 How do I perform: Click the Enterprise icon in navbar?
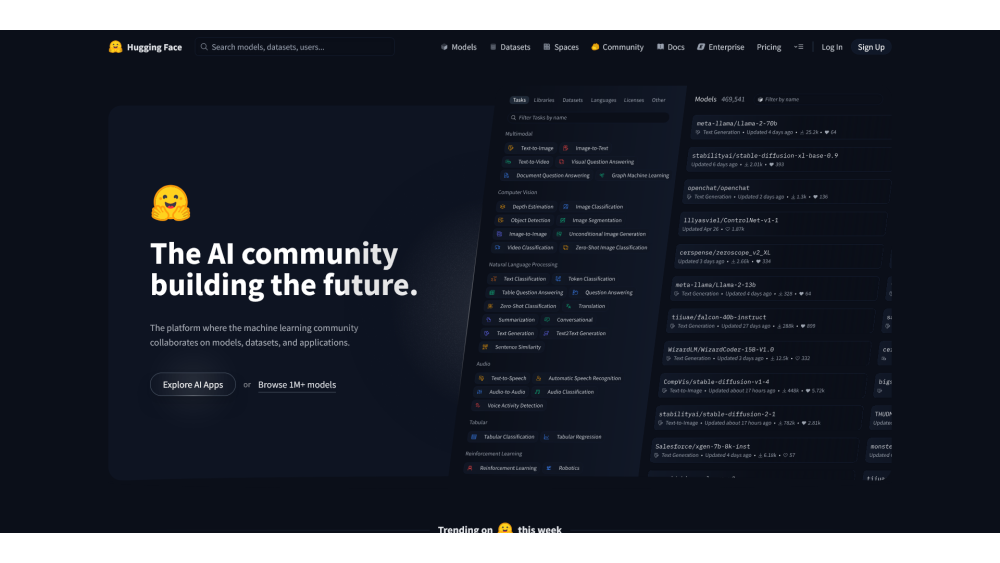[x=701, y=47]
